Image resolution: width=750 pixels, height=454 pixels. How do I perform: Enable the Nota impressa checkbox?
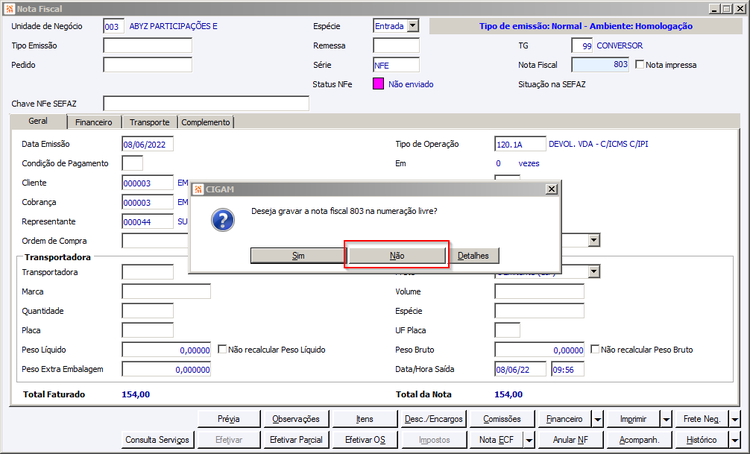click(640, 64)
